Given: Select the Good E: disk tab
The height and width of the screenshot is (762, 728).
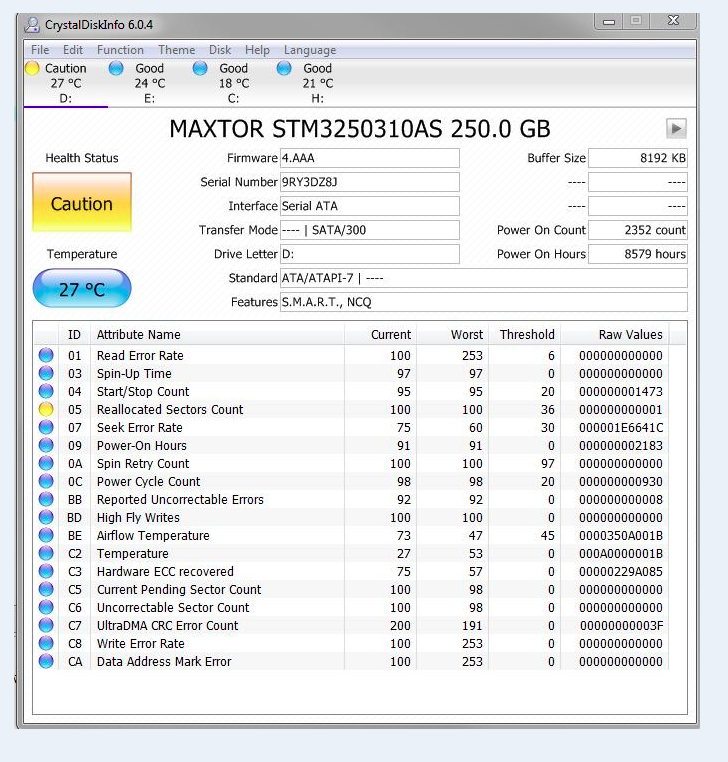Looking at the screenshot, I should (150, 83).
